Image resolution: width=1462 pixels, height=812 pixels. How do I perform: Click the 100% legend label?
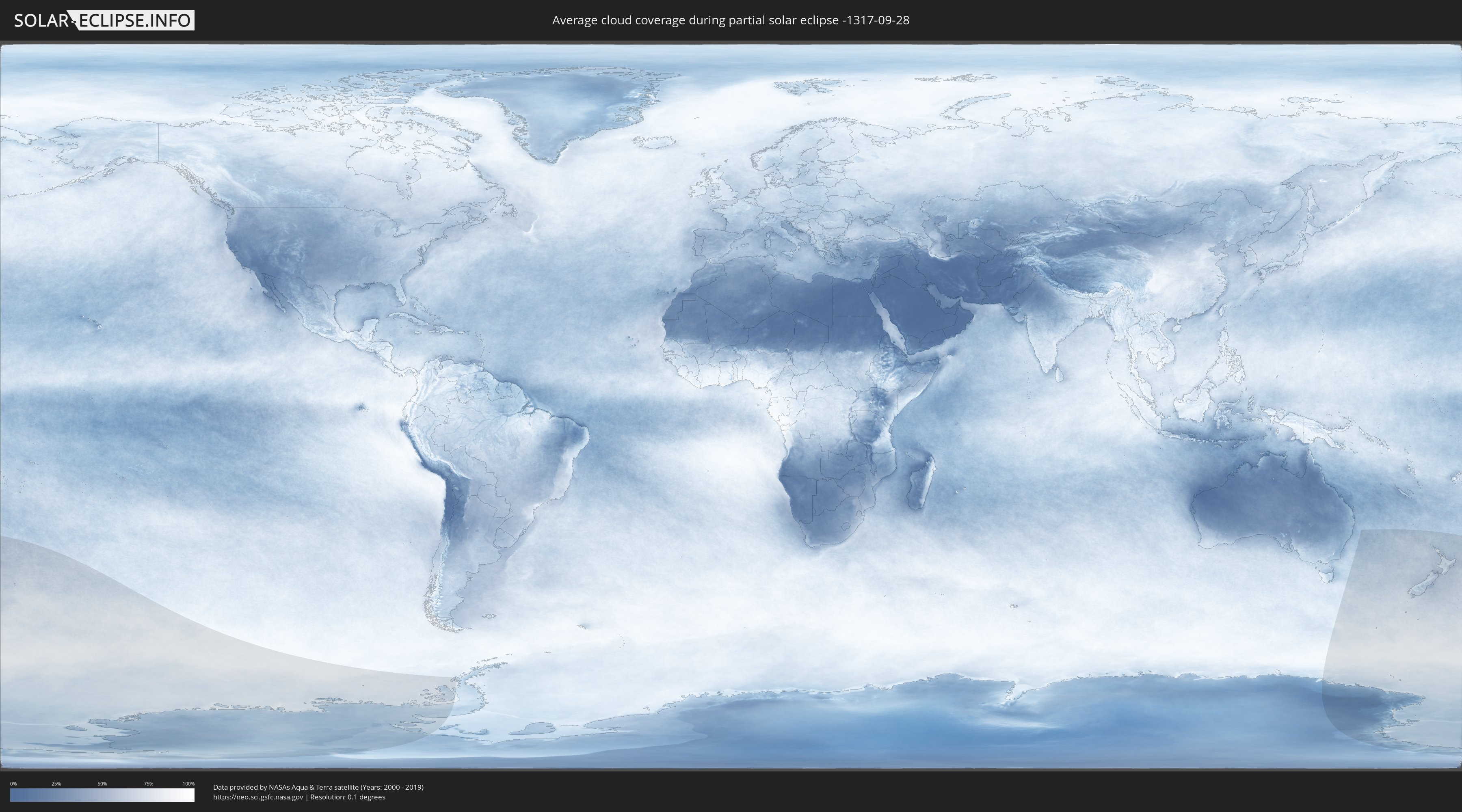(x=188, y=784)
